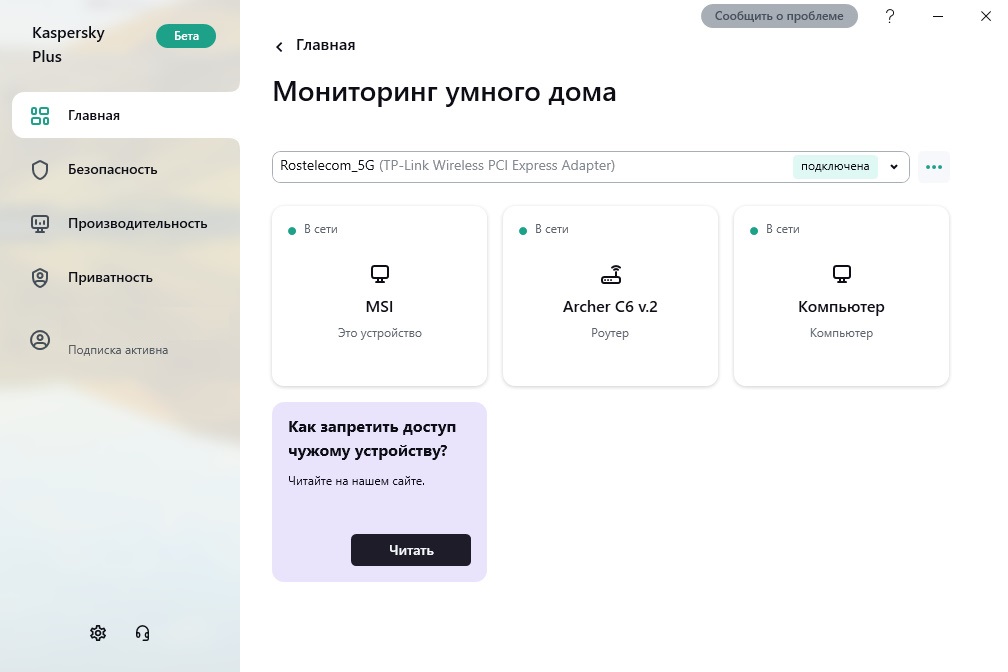Select Главная in the sidebar
The image size is (1008, 672).
click(x=126, y=115)
